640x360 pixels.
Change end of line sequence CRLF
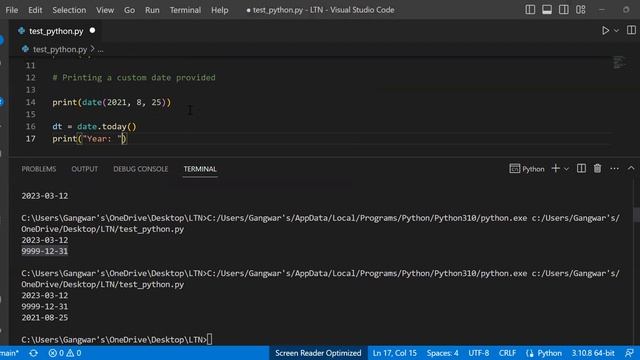click(x=507, y=353)
